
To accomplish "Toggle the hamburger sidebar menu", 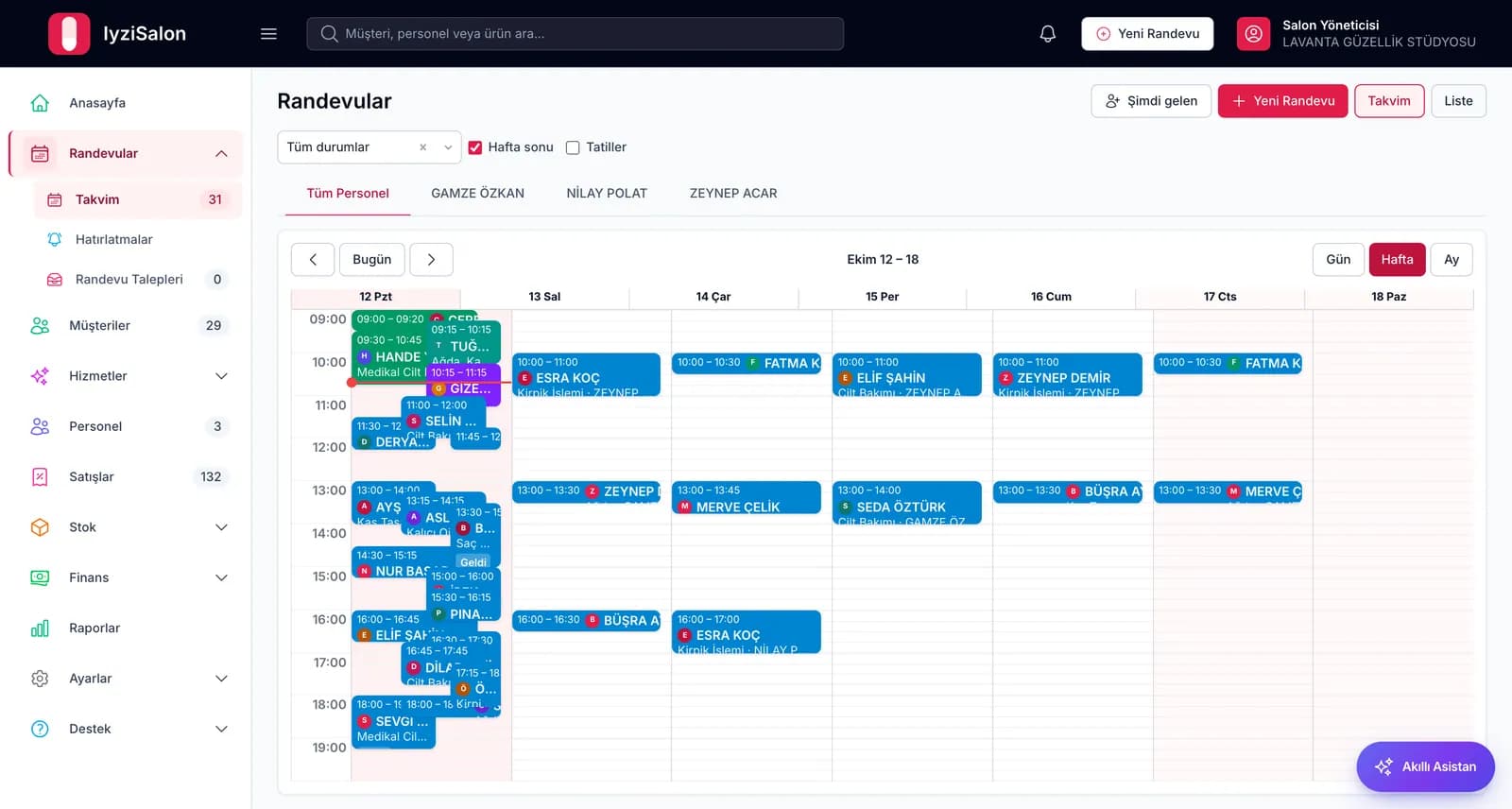I will [268, 34].
